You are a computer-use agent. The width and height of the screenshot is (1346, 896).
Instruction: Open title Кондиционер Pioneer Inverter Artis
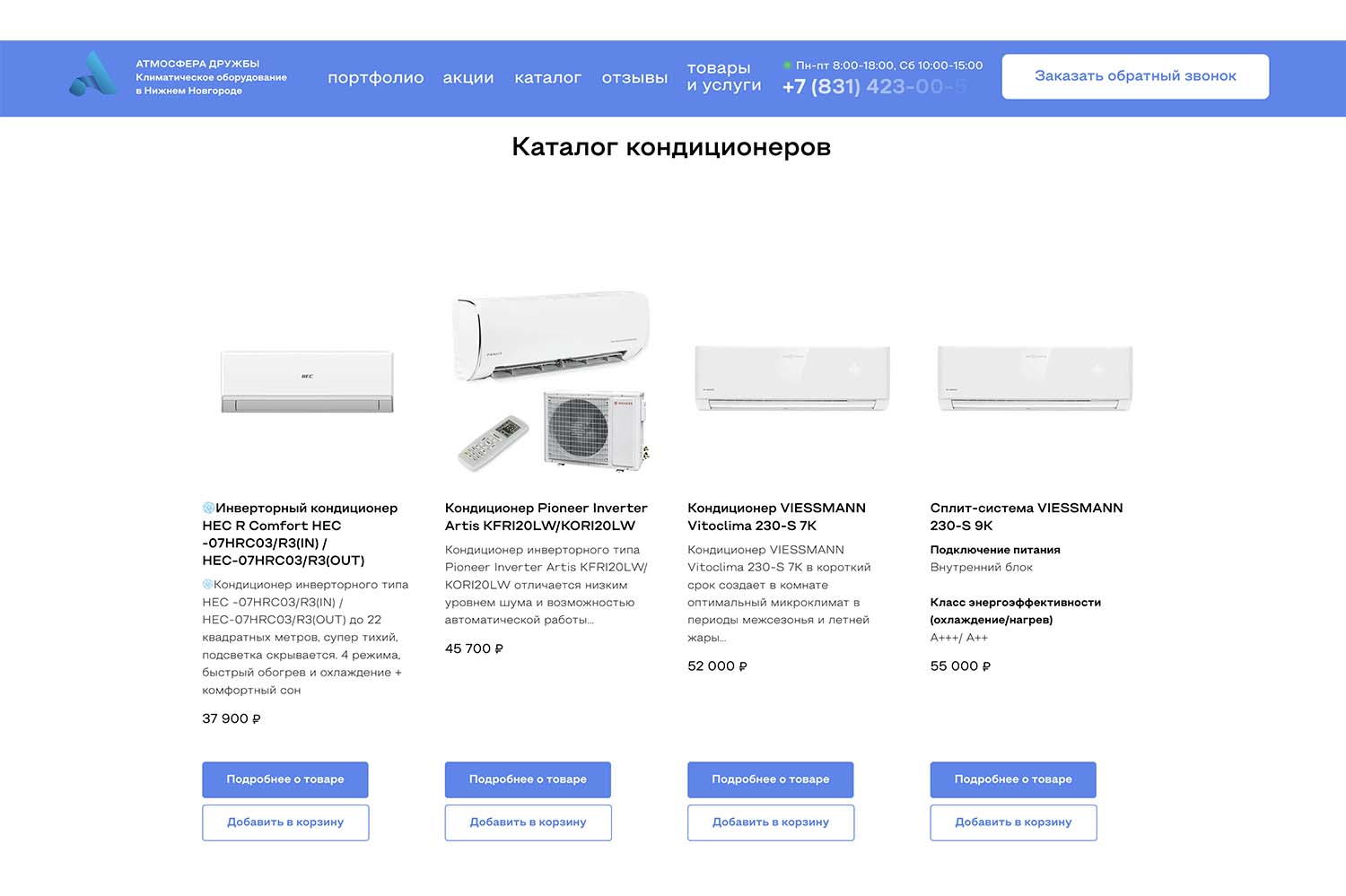click(x=546, y=517)
